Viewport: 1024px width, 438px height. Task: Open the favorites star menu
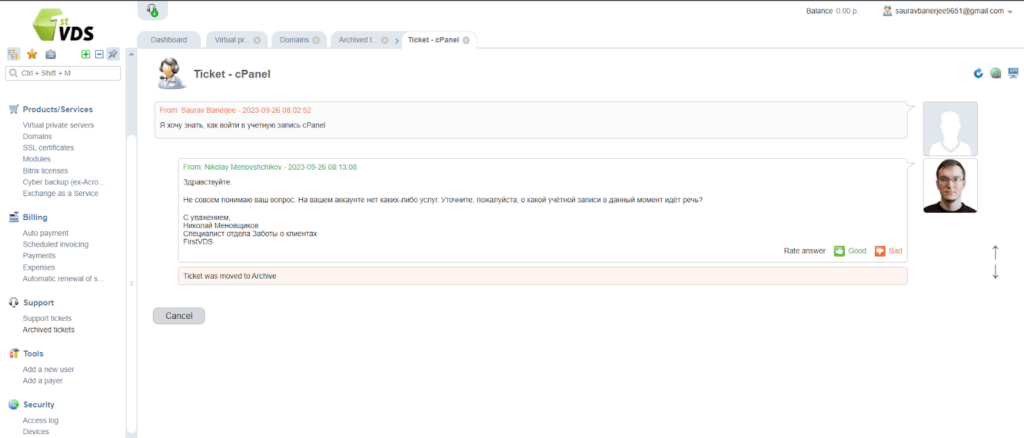[31, 54]
